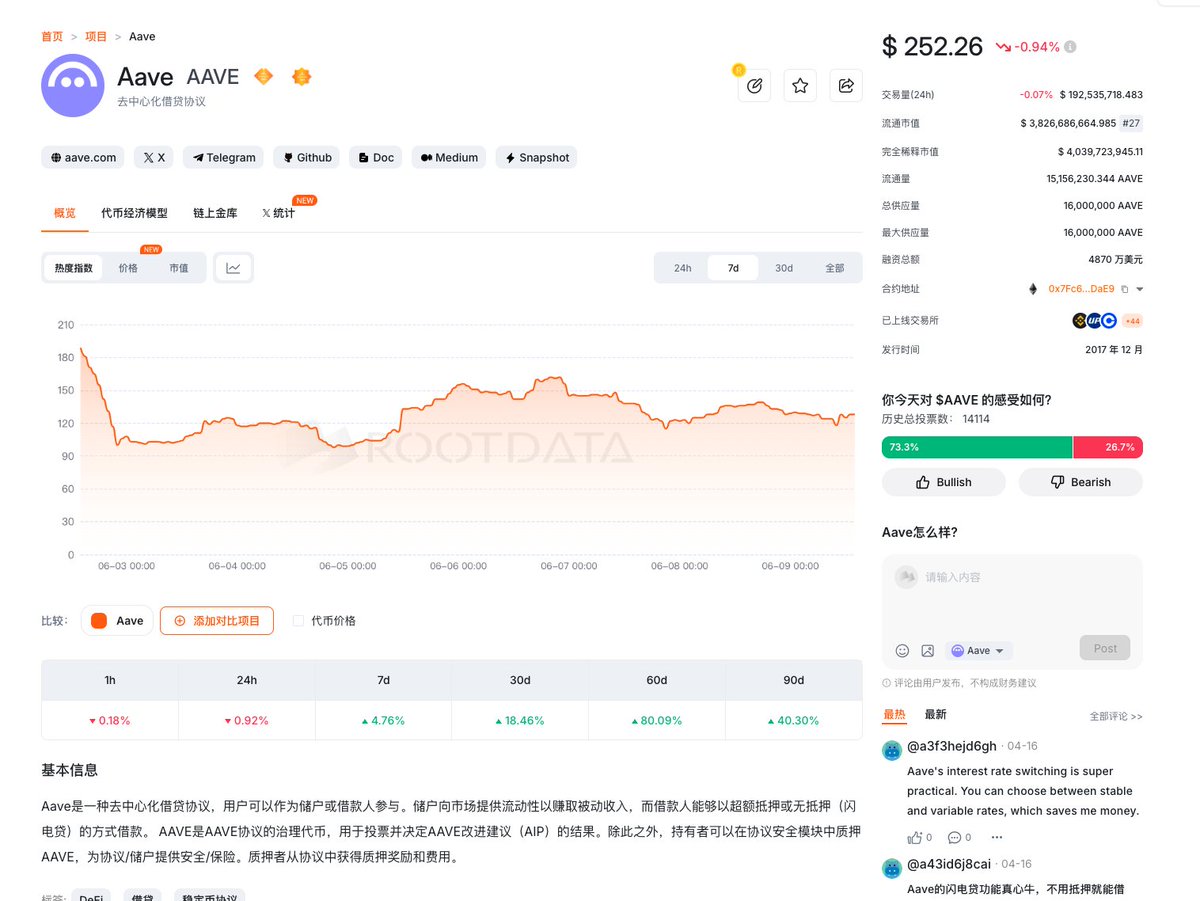Viewport: 1200px width, 901px height.
Task: Click the #27 market cap rank badge
Action: (1131, 123)
